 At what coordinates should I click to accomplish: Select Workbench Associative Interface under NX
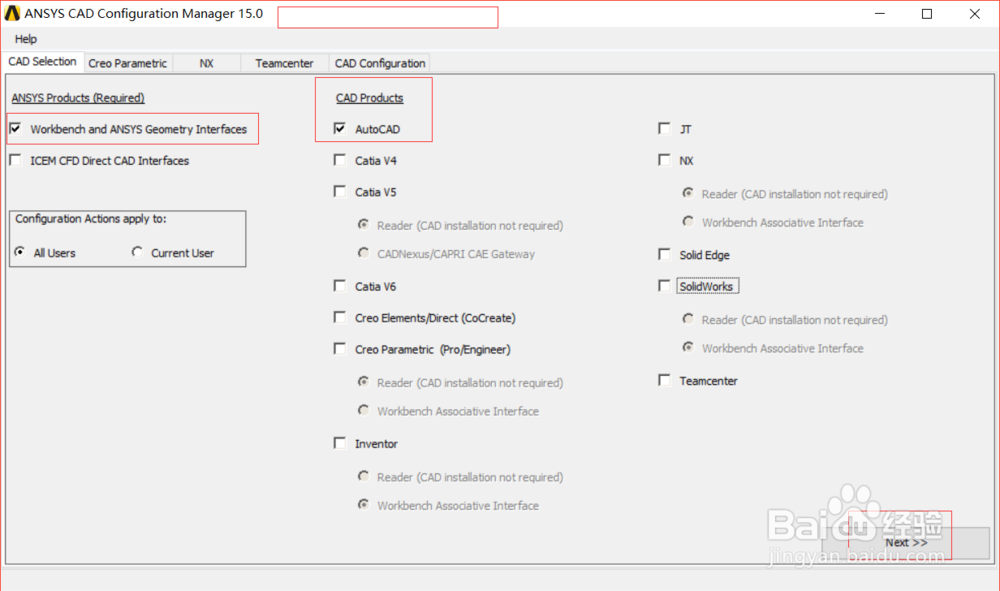(688, 222)
